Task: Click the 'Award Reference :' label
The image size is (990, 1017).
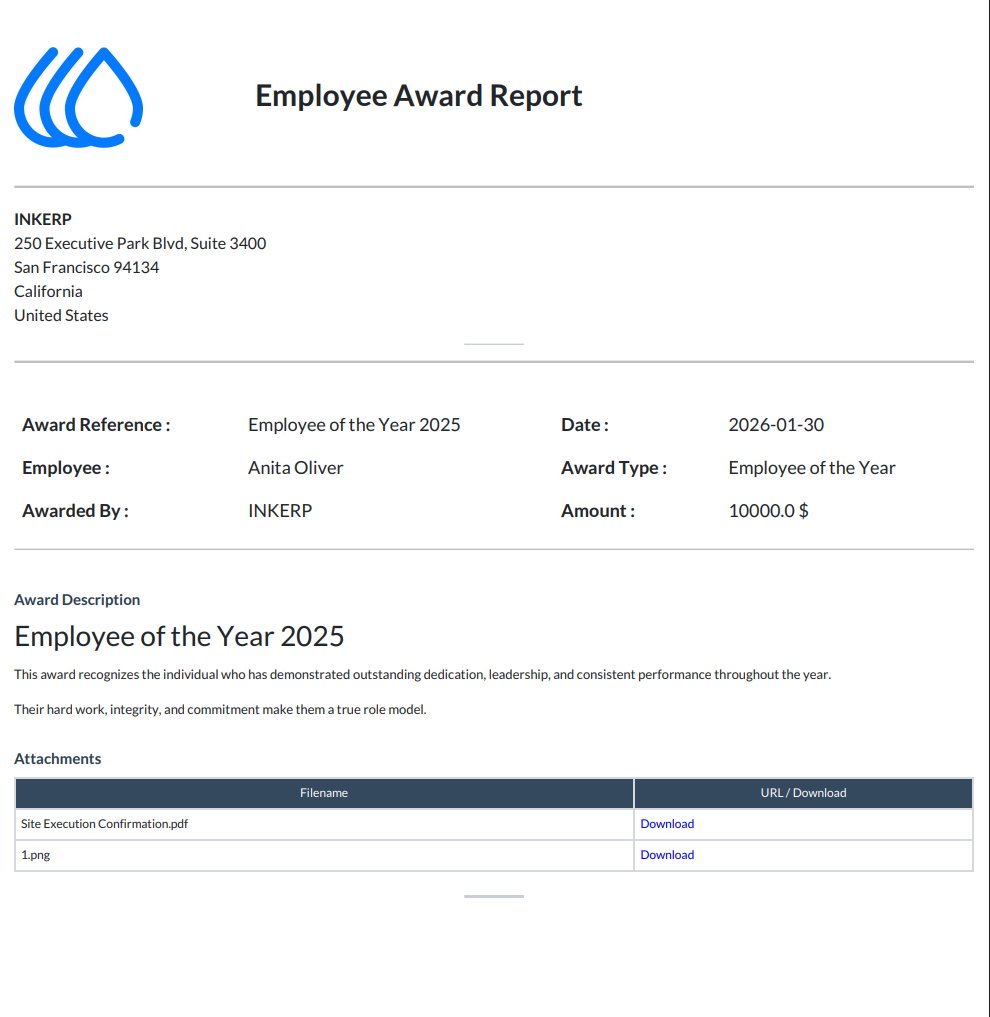Action: tap(96, 425)
